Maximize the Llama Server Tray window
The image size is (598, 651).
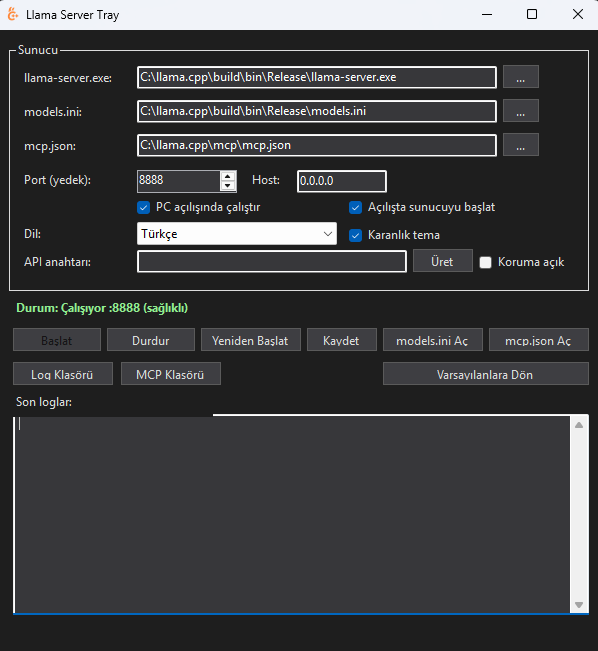coord(532,15)
